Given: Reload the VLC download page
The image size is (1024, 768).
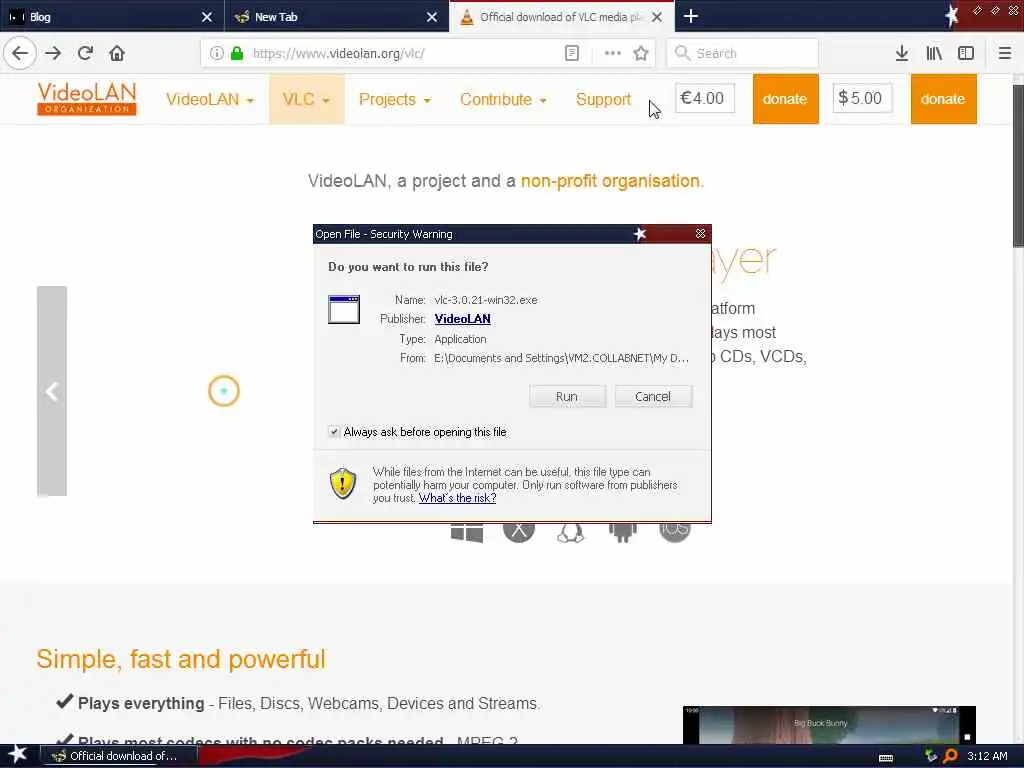Looking at the screenshot, I should point(85,53).
